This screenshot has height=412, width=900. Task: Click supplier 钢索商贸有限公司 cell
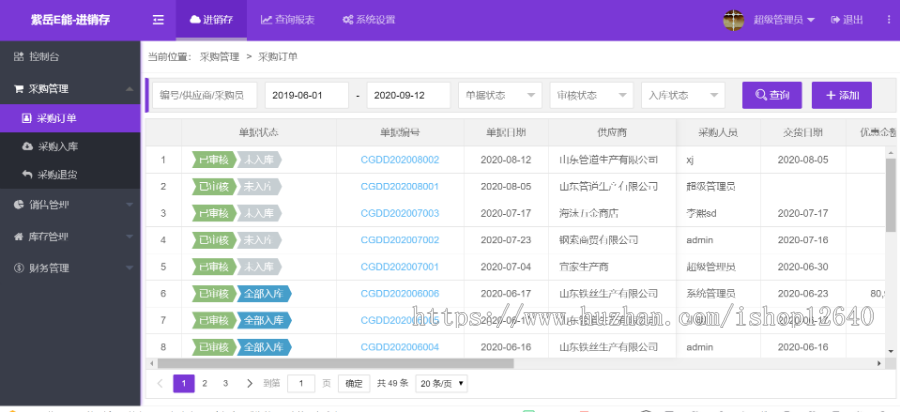coord(612,240)
